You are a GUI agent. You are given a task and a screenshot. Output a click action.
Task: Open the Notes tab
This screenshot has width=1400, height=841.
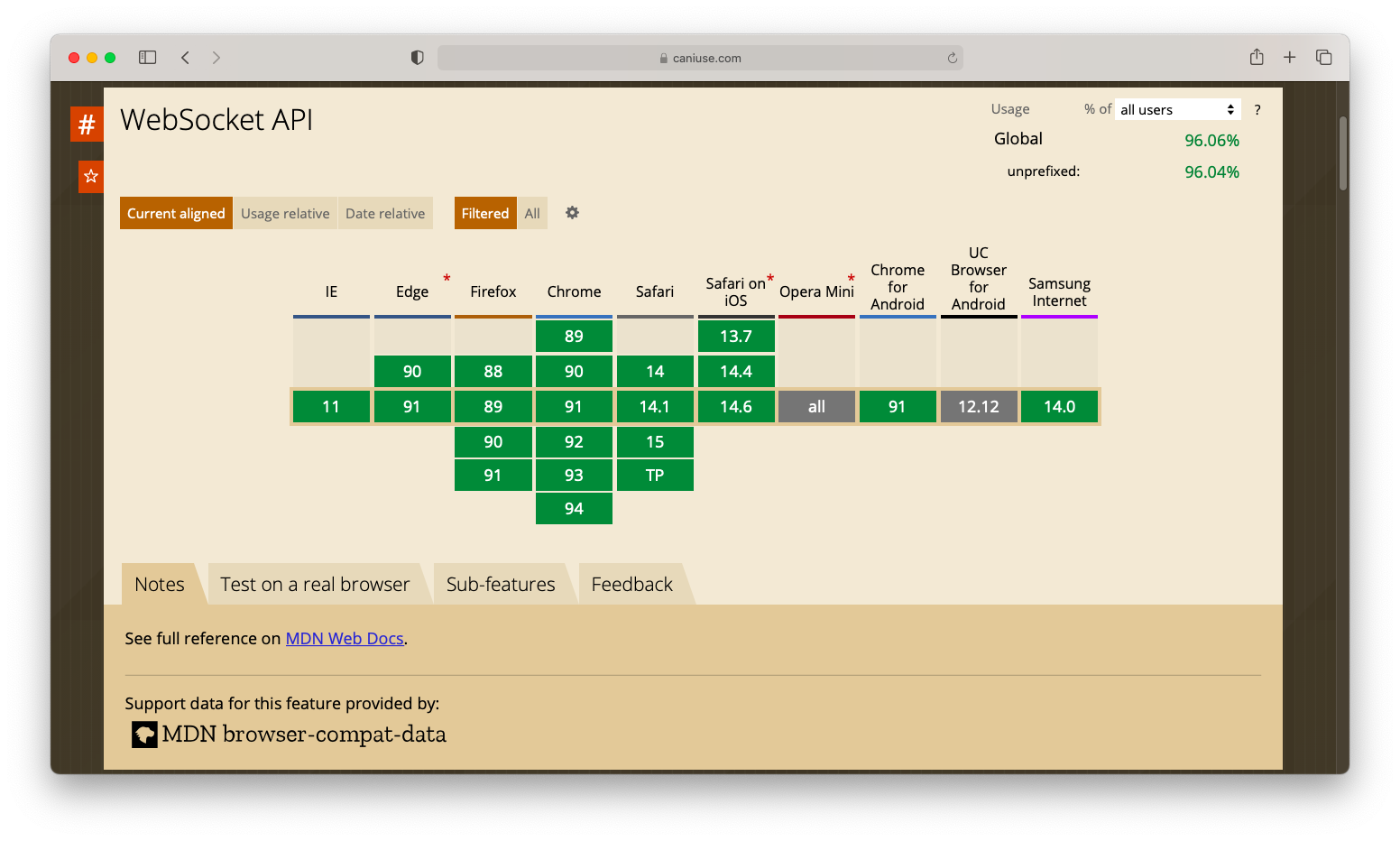point(160,584)
